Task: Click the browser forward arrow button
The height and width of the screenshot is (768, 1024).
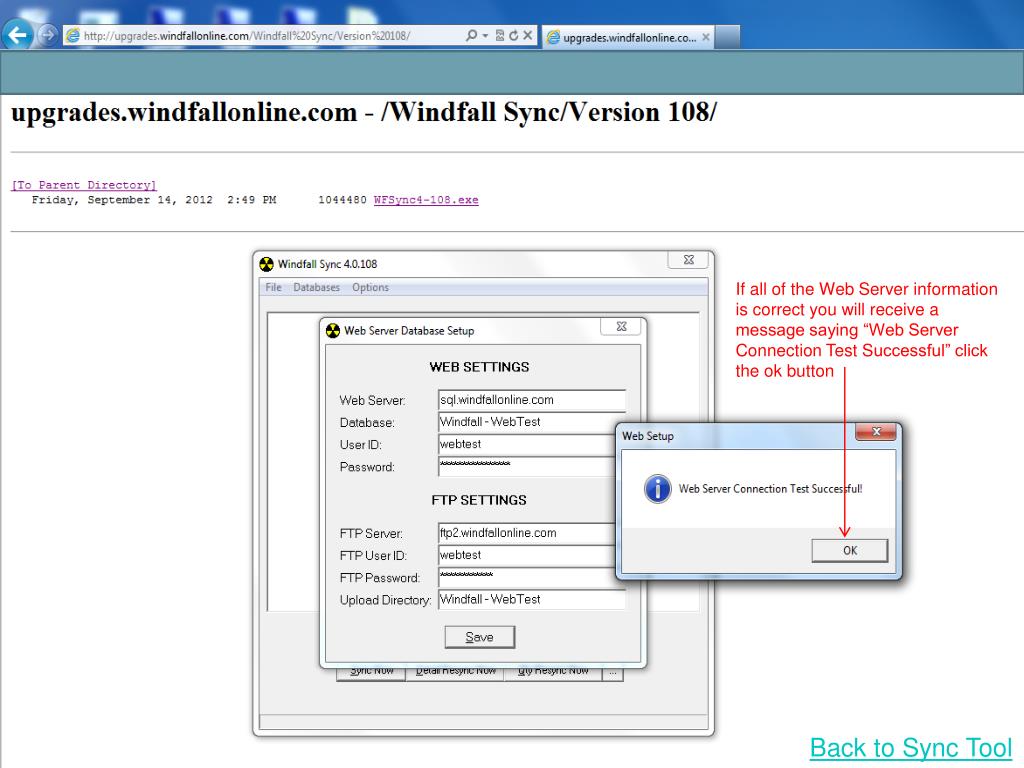Action: (47, 35)
